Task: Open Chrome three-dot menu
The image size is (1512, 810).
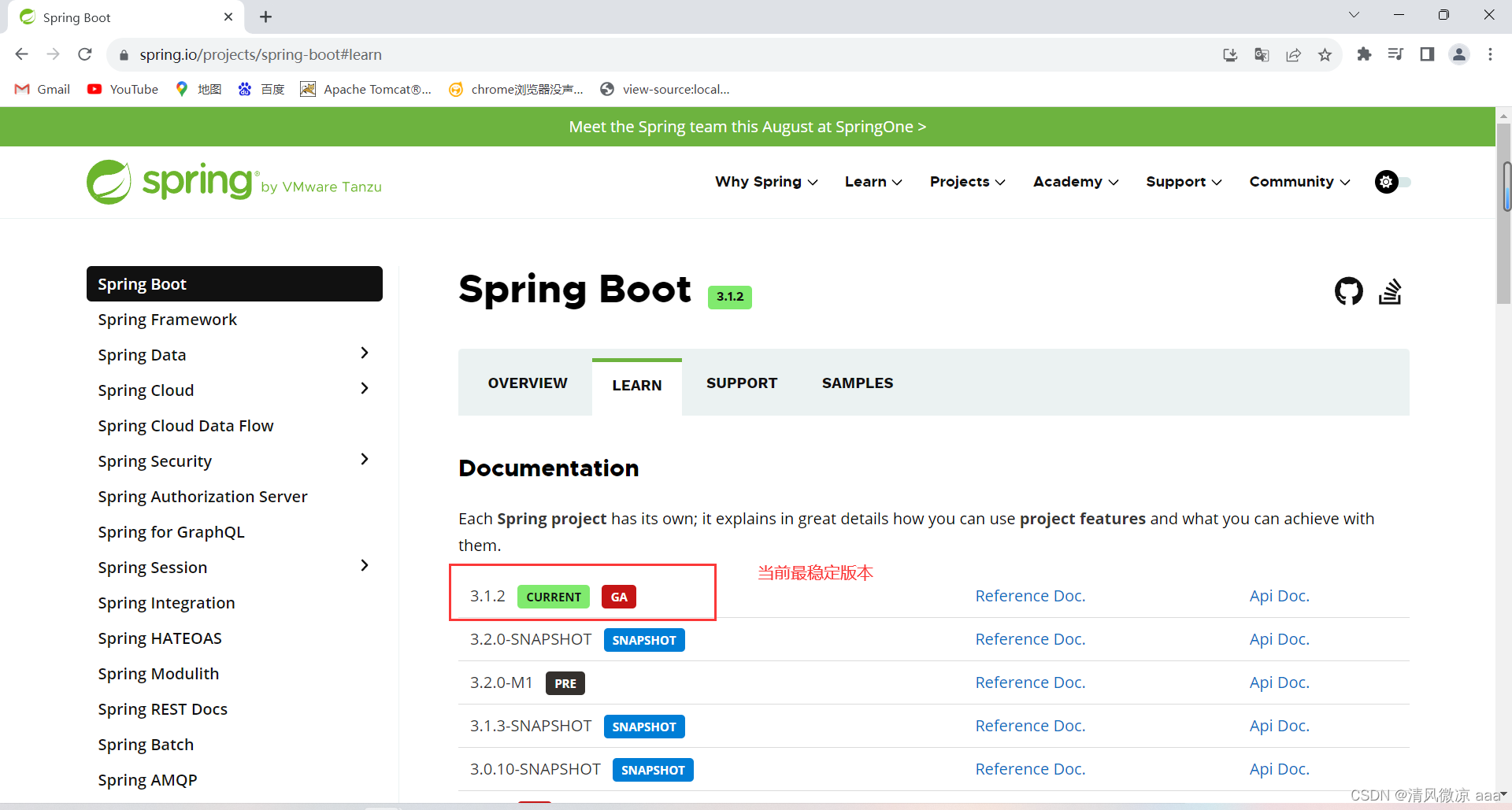Action: point(1490,54)
